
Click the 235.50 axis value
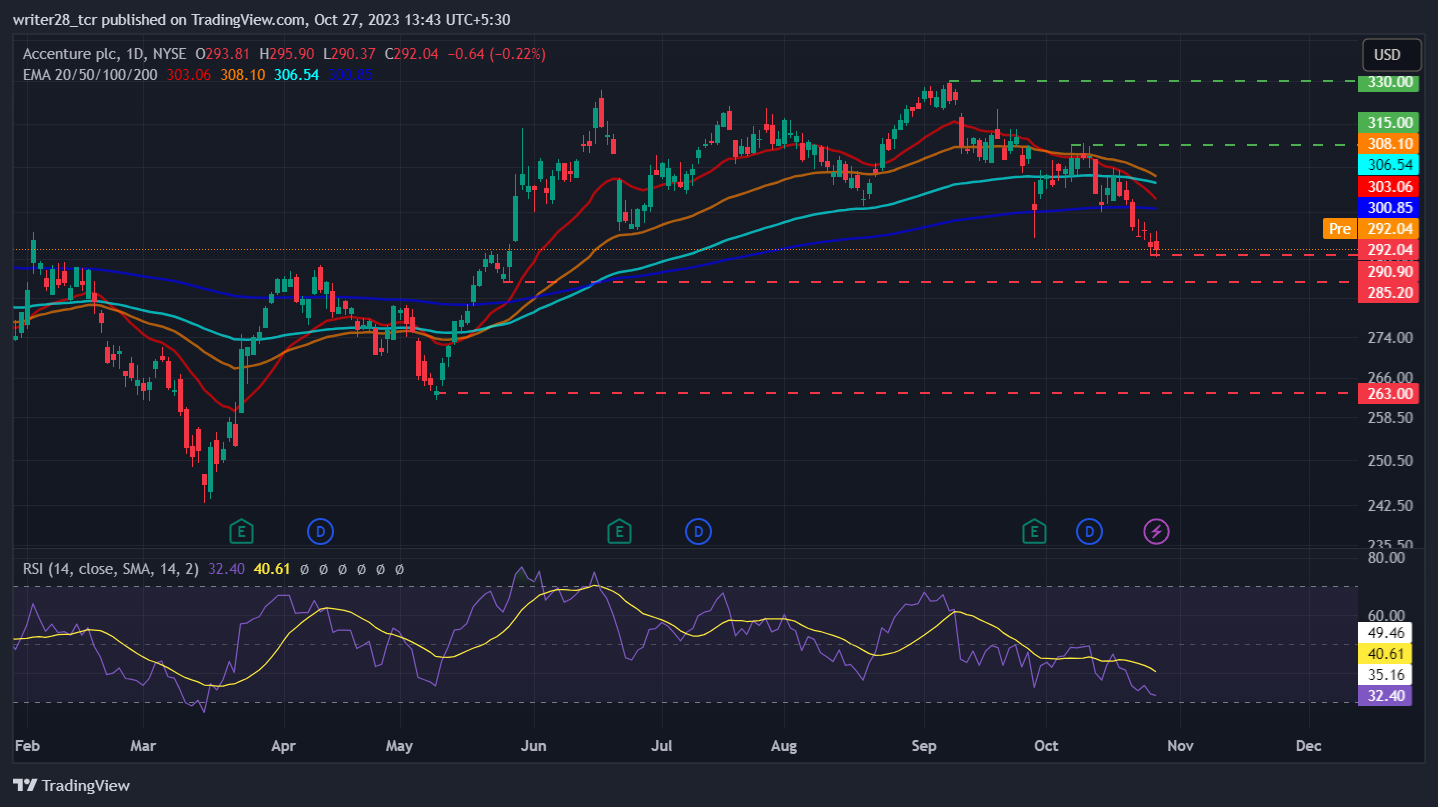tap(1388, 545)
